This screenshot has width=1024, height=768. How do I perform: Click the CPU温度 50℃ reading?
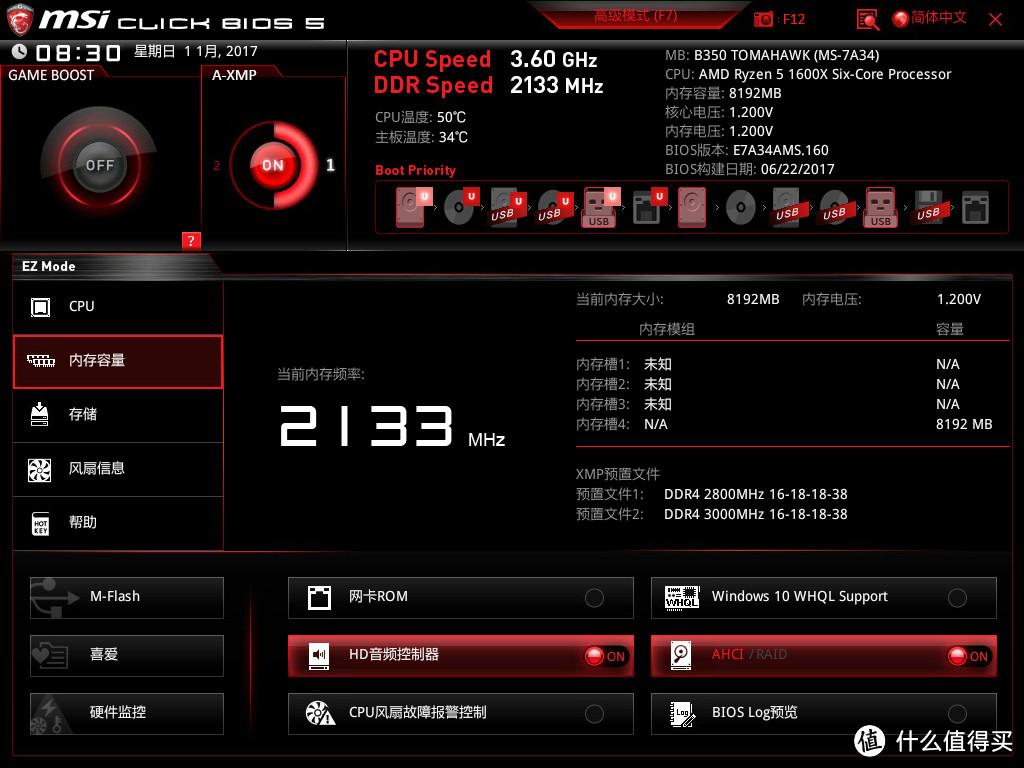421,118
